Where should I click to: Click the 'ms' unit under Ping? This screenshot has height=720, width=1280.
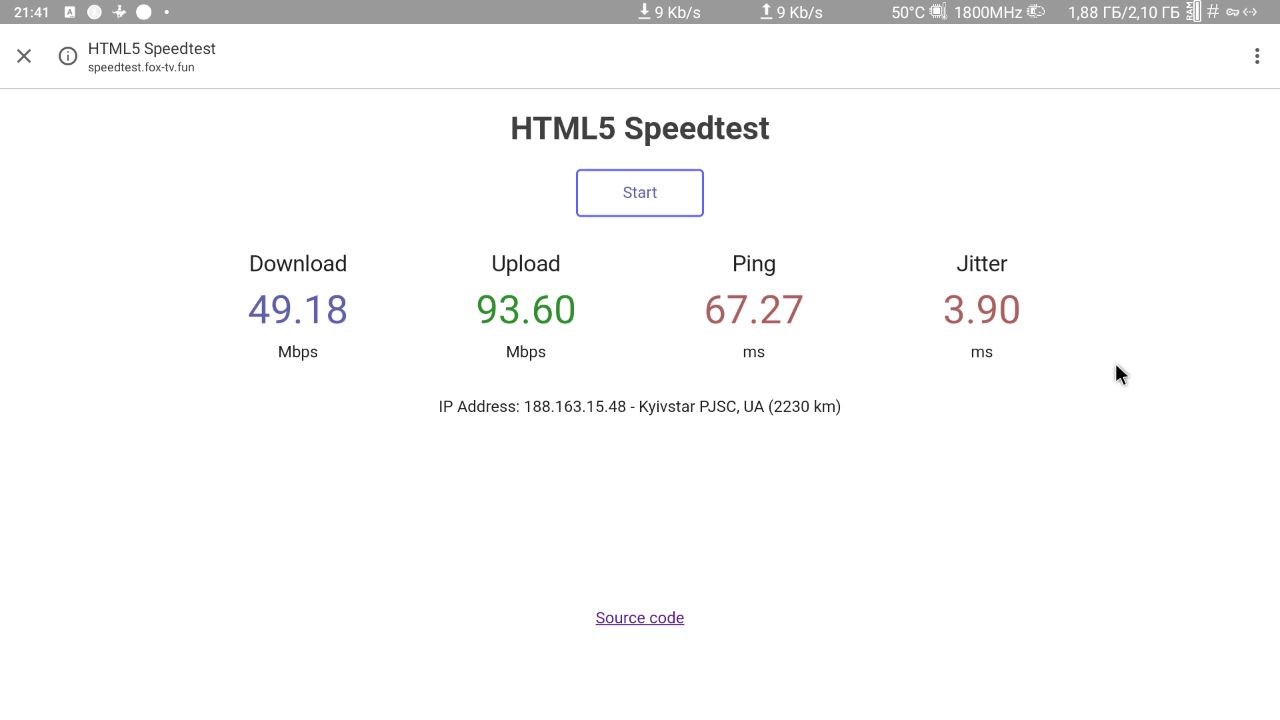click(x=754, y=352)
